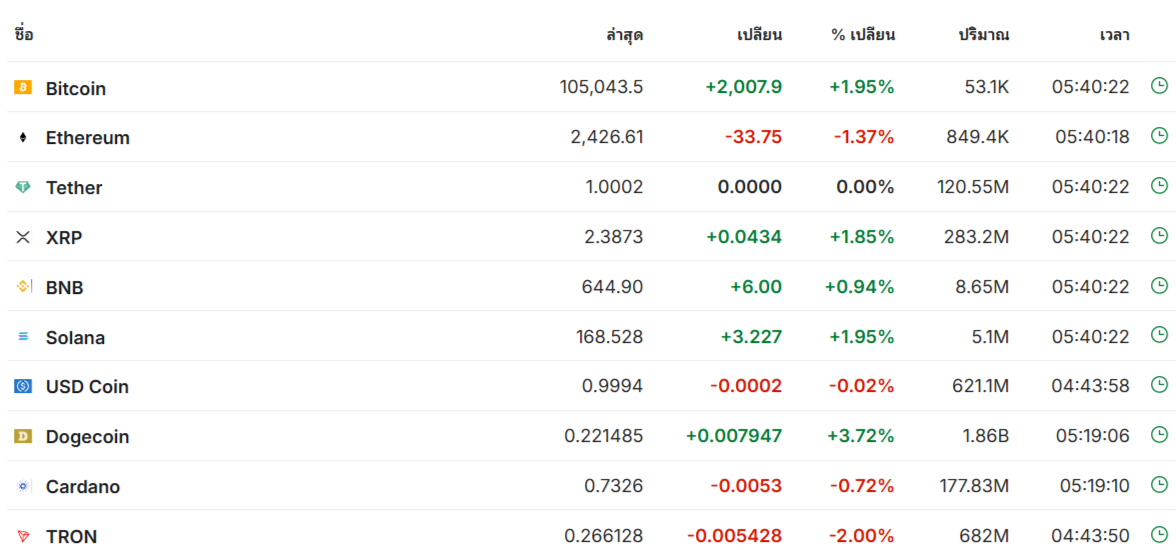This screenshot has height=550, width=1176.
Task: Open the Bitcoin link
Action: [76, 89]
